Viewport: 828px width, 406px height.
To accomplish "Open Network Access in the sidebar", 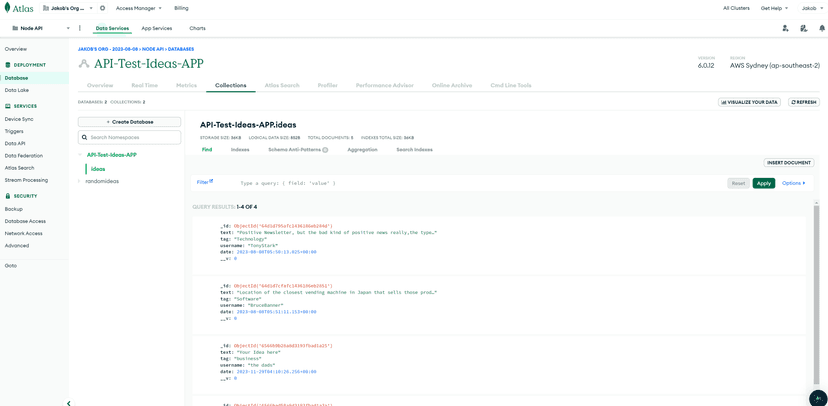I will [x=24, y=233].
